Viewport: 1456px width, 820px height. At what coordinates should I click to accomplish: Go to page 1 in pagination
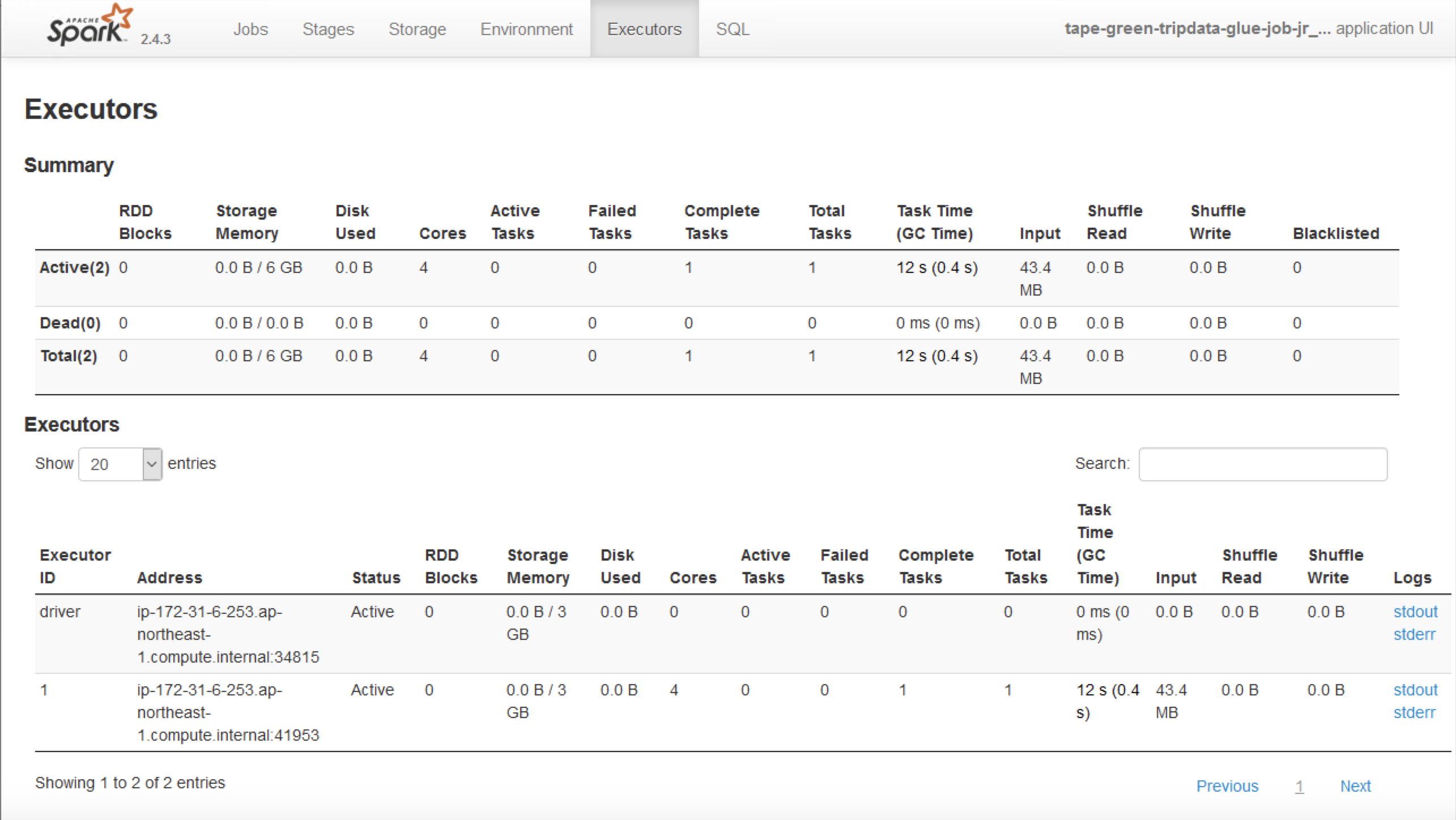pyautogui.click(x=1299, y=785)
